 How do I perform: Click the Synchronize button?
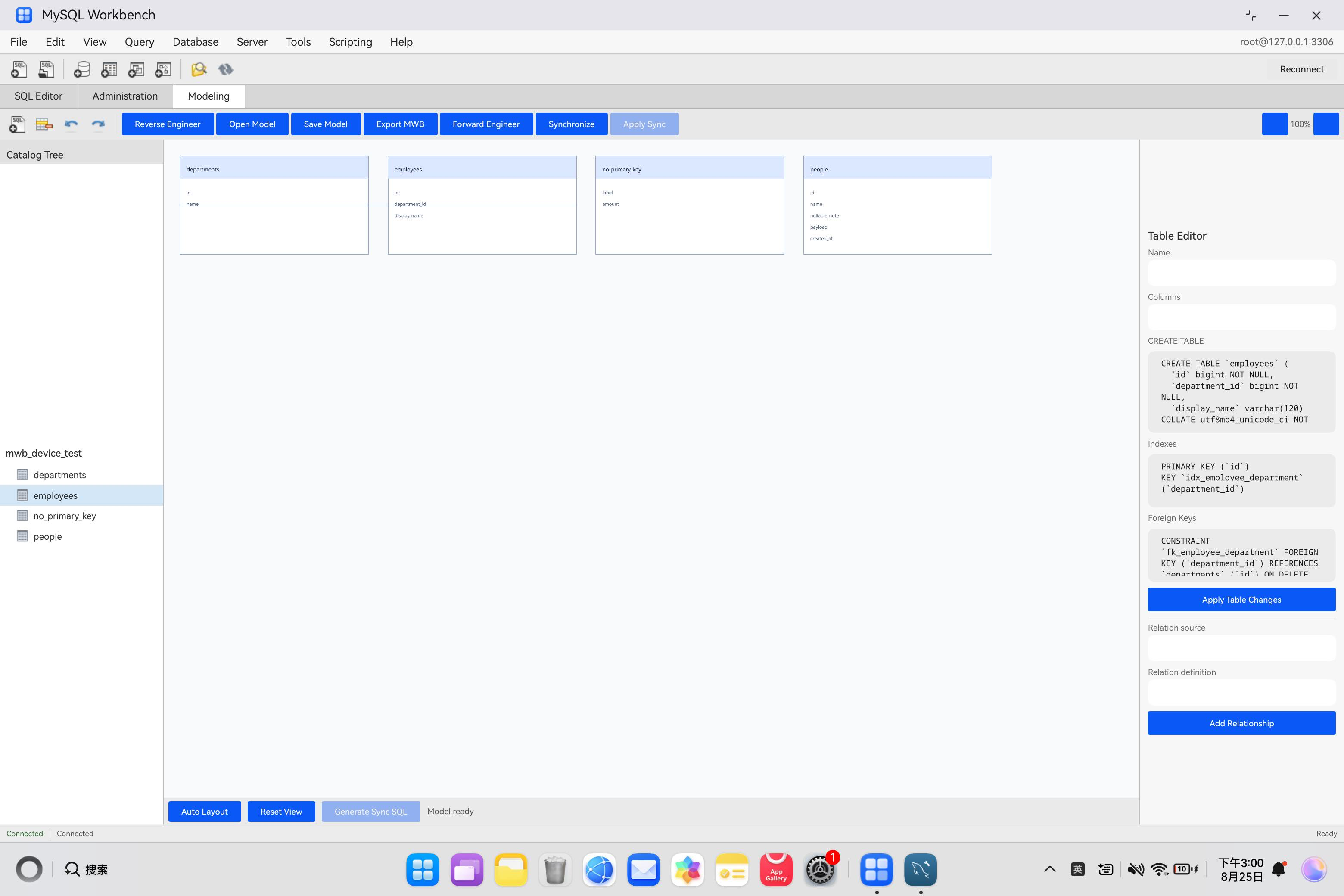tap(572, 124)
